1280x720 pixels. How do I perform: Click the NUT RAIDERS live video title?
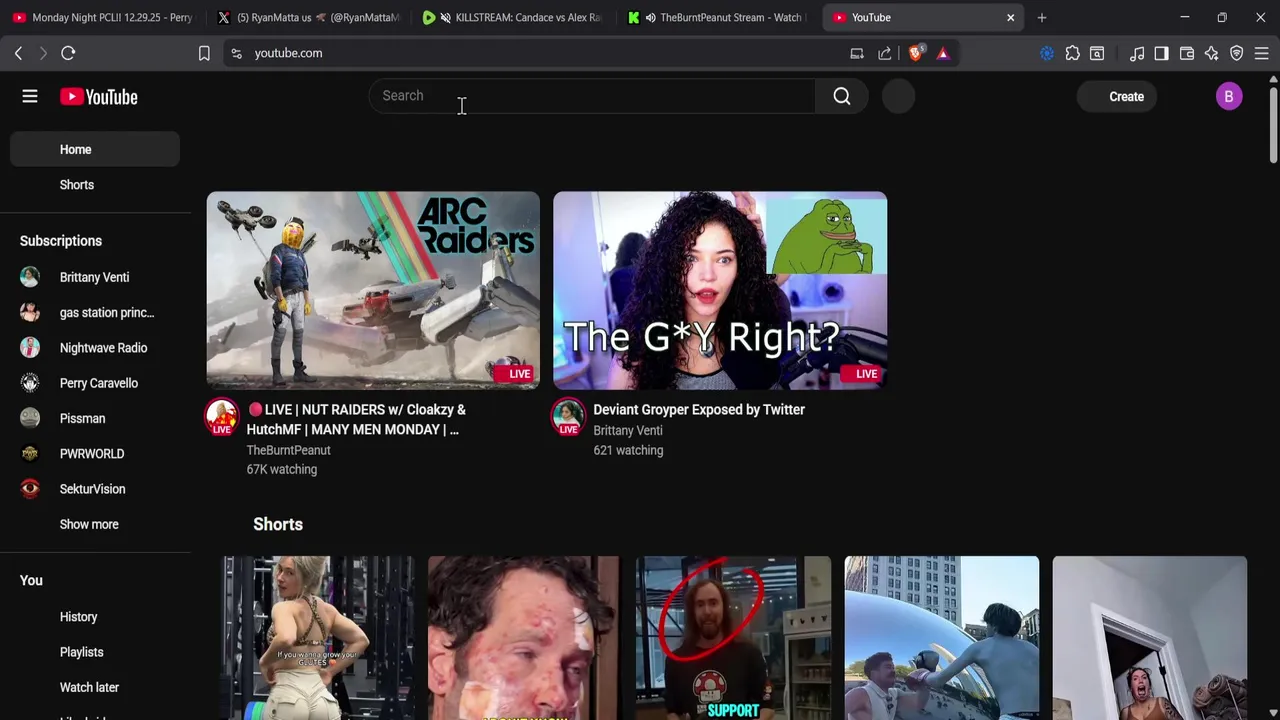(357, 419)
